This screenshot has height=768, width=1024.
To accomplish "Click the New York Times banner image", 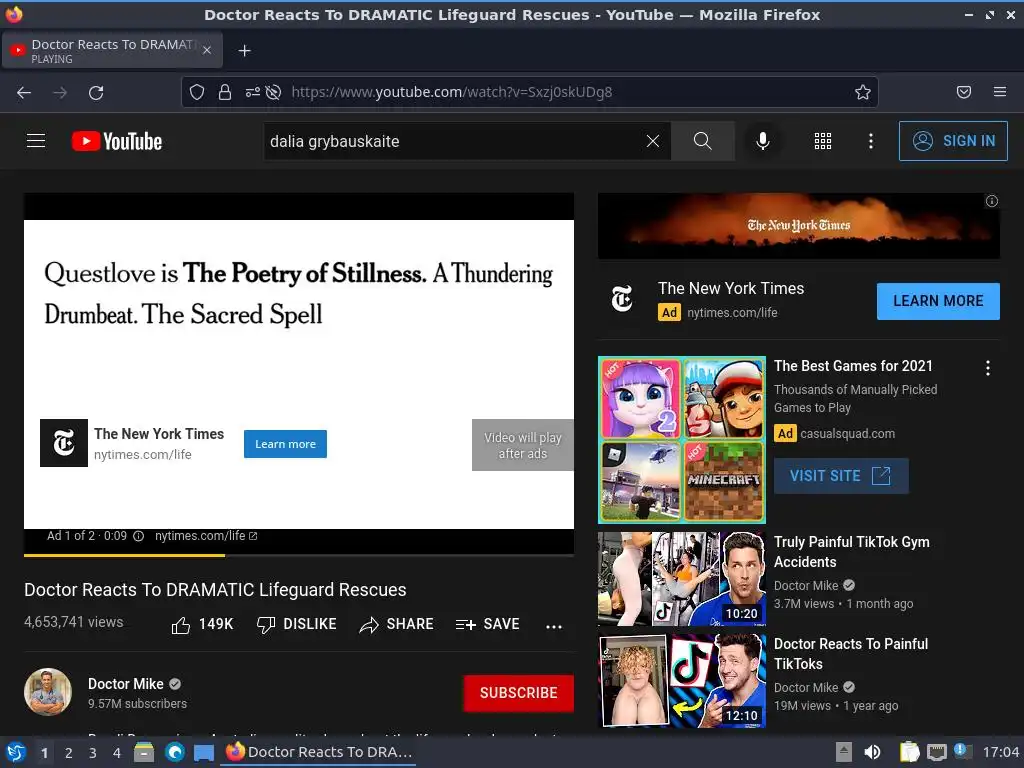I will tap(799, 226).
